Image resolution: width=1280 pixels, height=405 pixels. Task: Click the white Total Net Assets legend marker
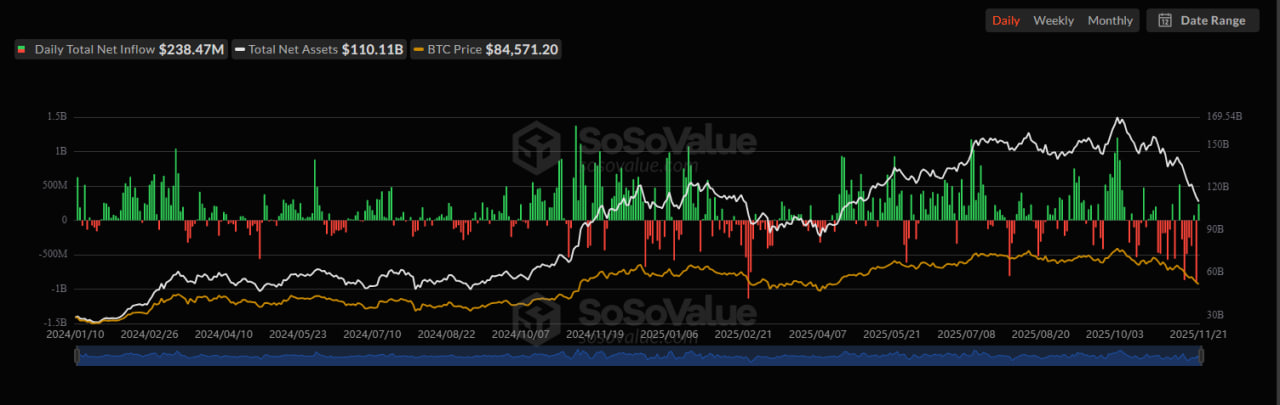pyautogui.click(x=240, y=49)
